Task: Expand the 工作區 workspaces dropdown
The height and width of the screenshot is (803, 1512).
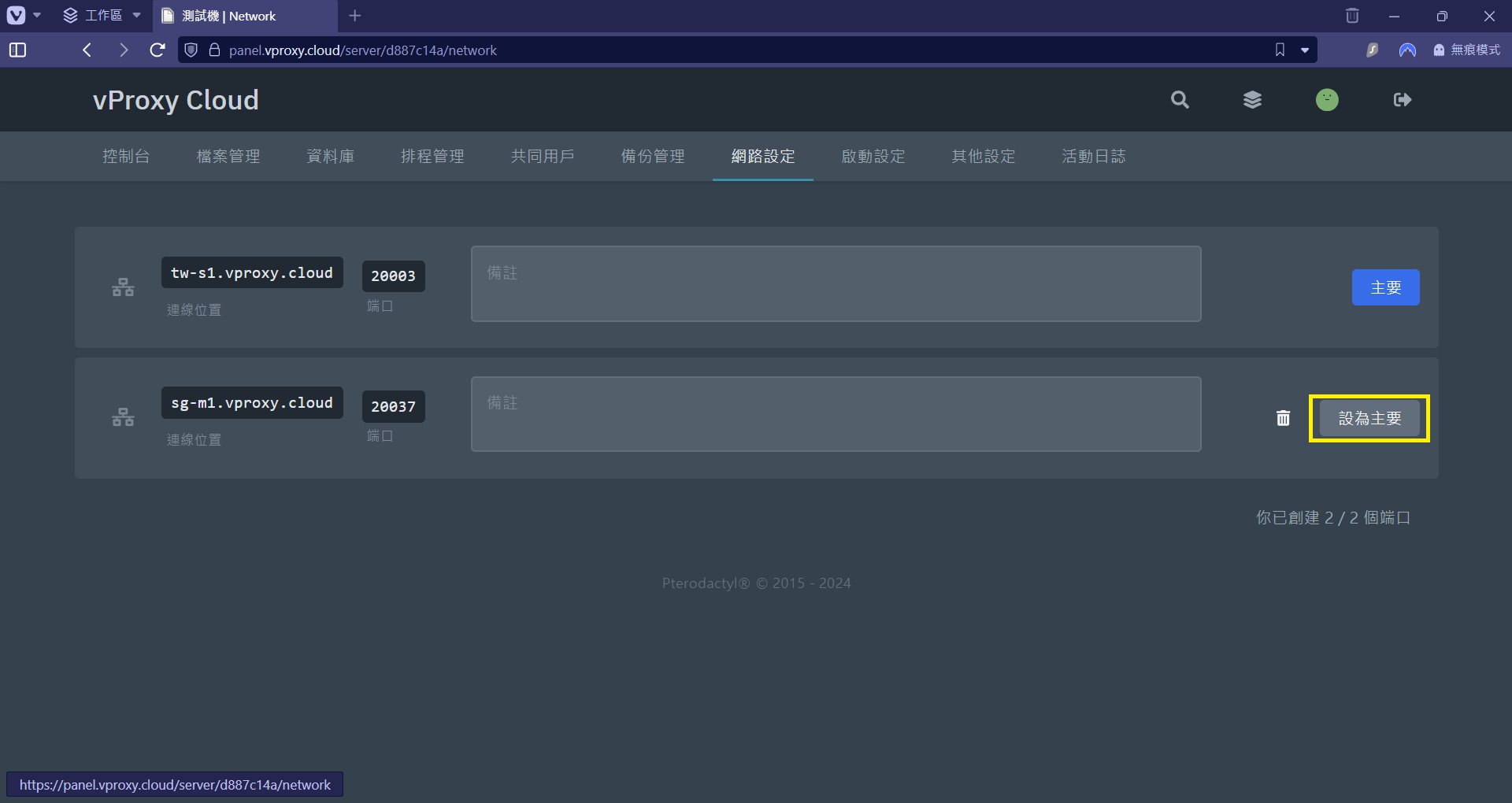Action: click(x=102, y=16)
